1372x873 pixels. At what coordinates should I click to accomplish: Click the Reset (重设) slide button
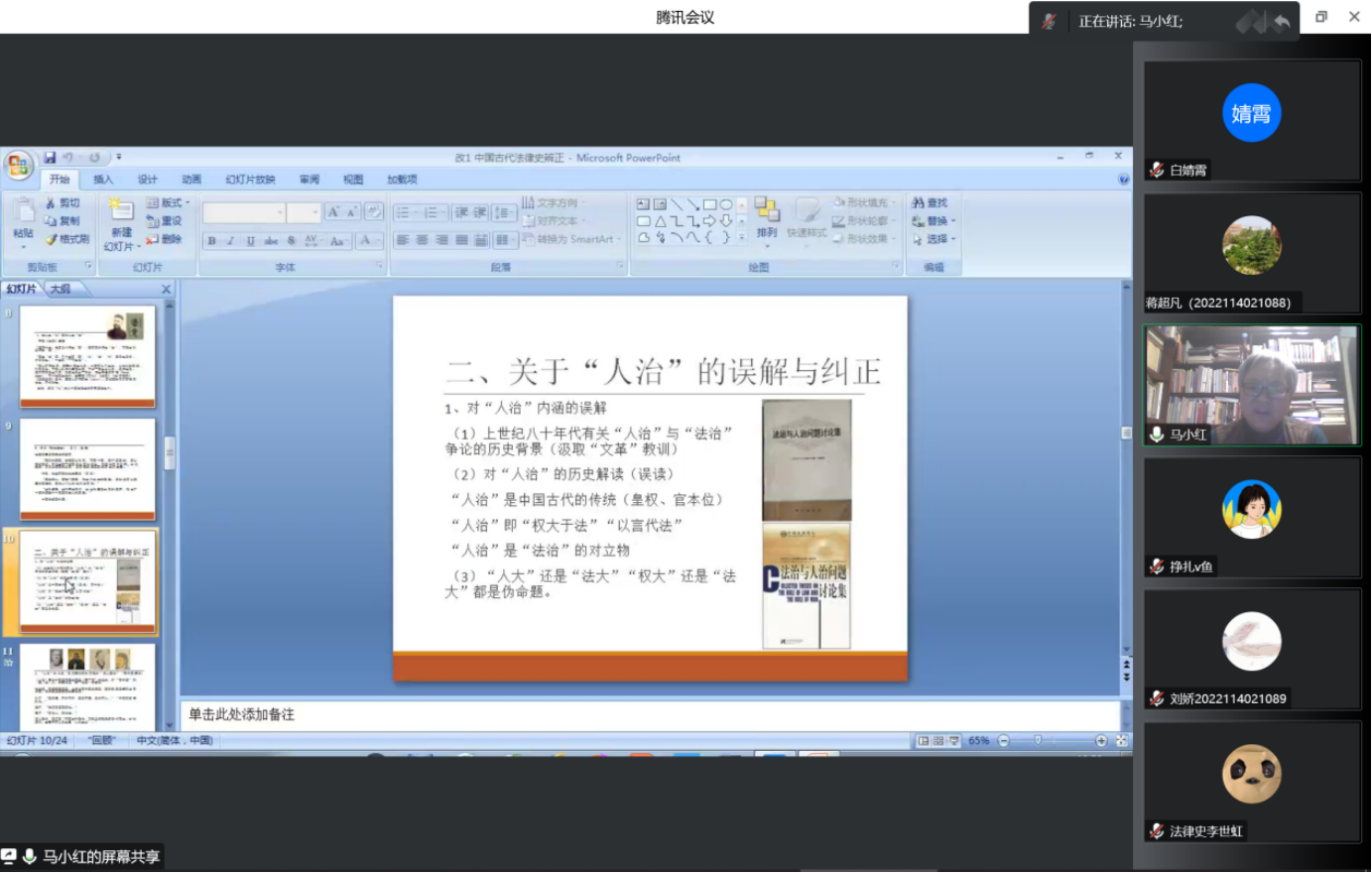(x=166, y=221)
